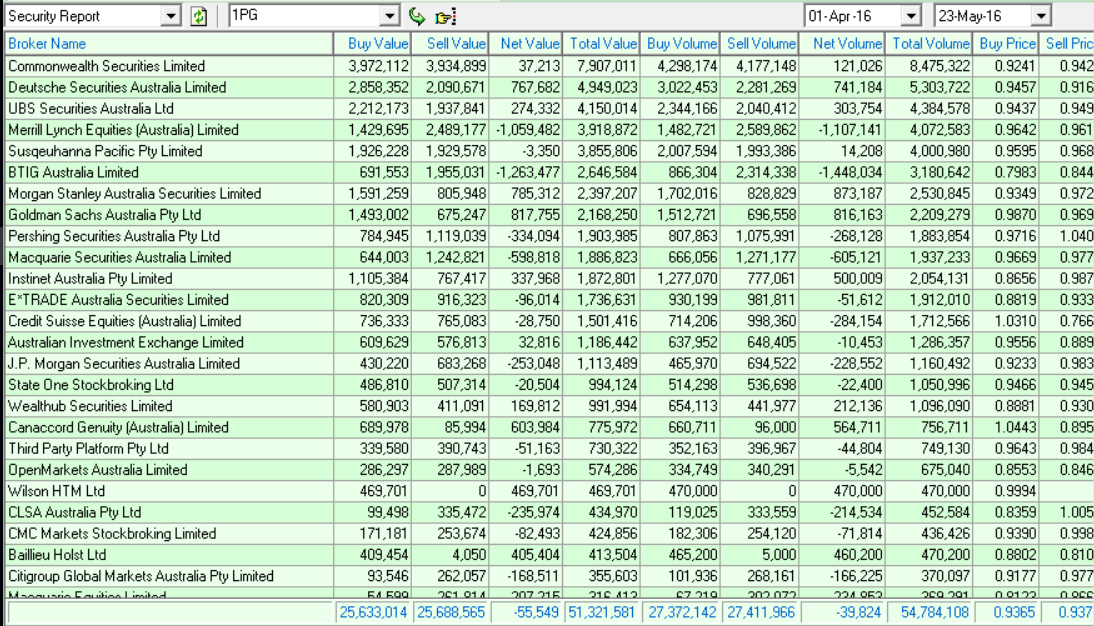Select the BTIG Australia Limited broker name
The width and height of the screenshot is (1094, 626).
click(73, 172)
